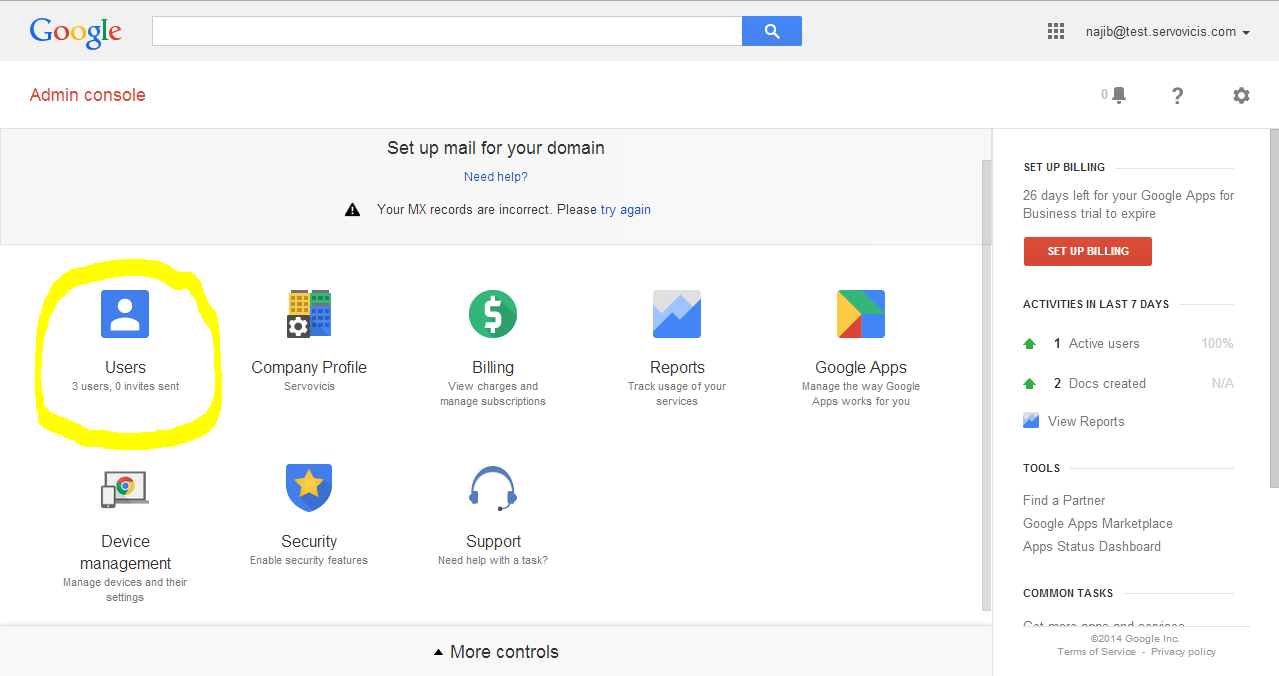Viewport: 1279px width, 676px height.
Task: Click the SET UP BILLING button
Action: [x=1088, y=251]
